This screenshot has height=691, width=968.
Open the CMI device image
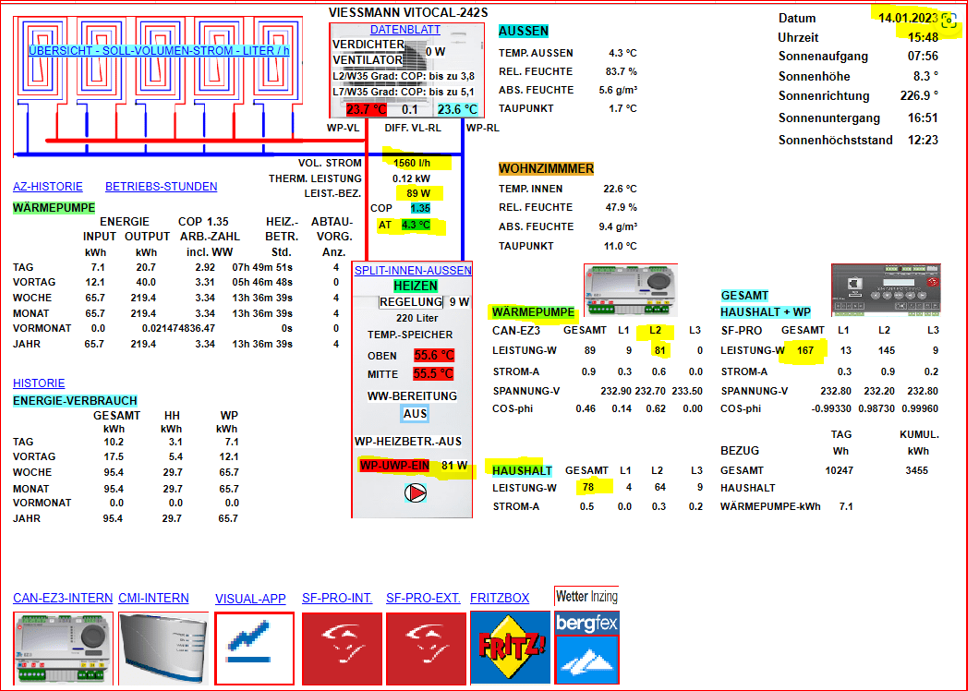coord(163,647)
